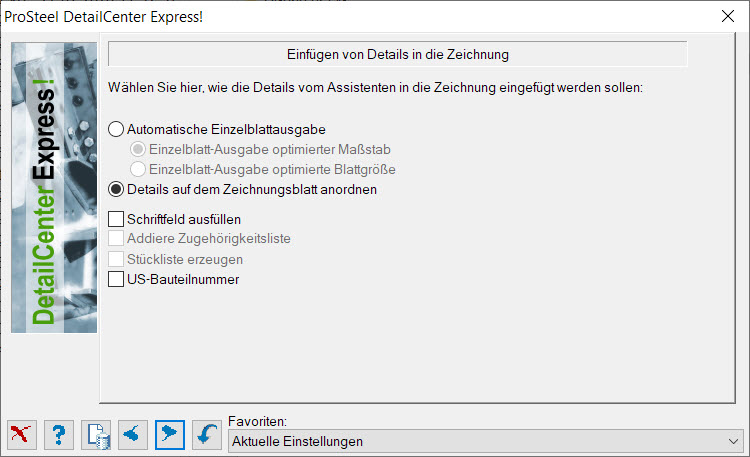The image size is (750, 457).
Task: Click the document template save icon
Action: point(96,435)
